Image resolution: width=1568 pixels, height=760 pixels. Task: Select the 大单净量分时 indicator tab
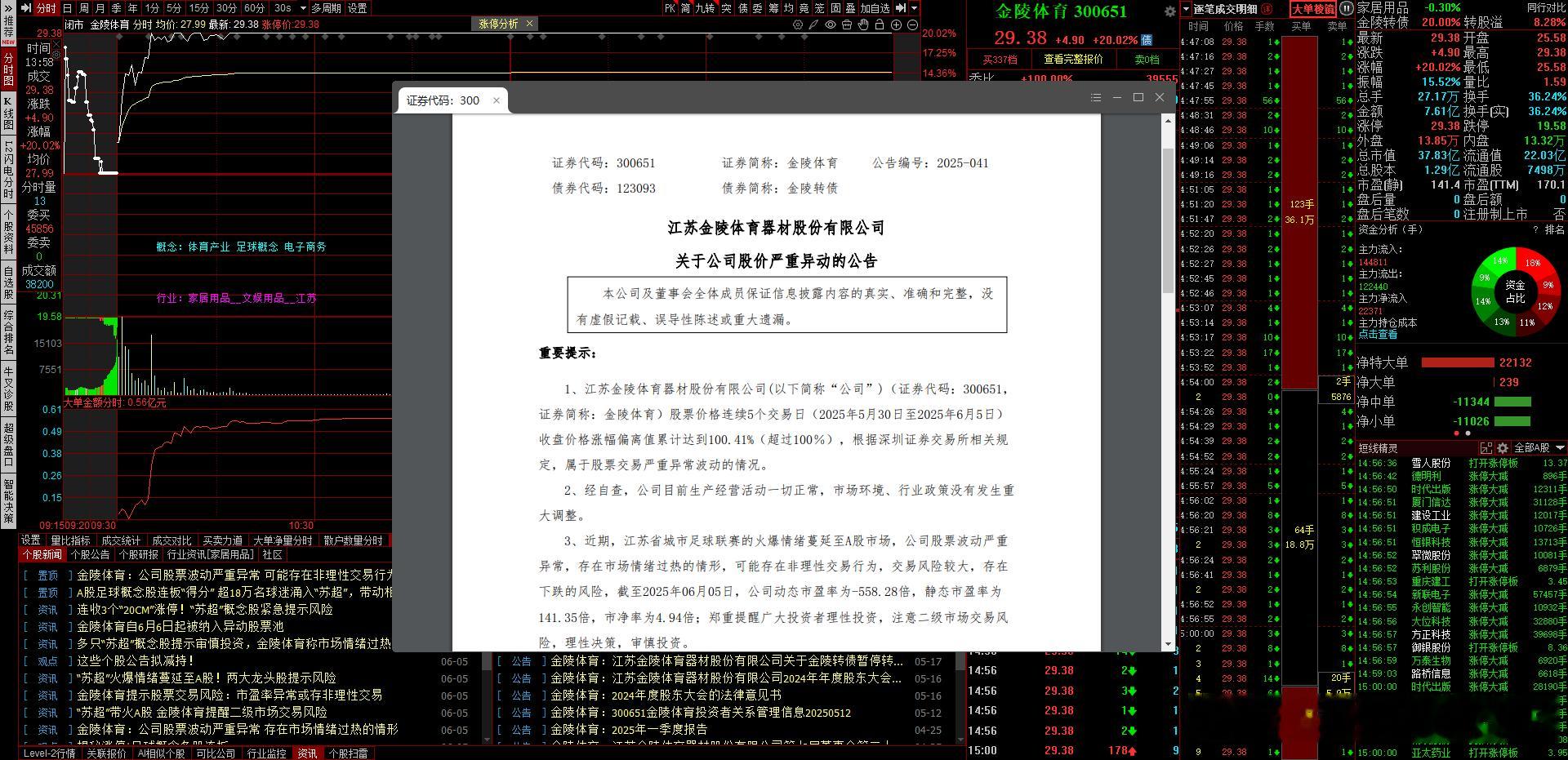tap(283, 540)
